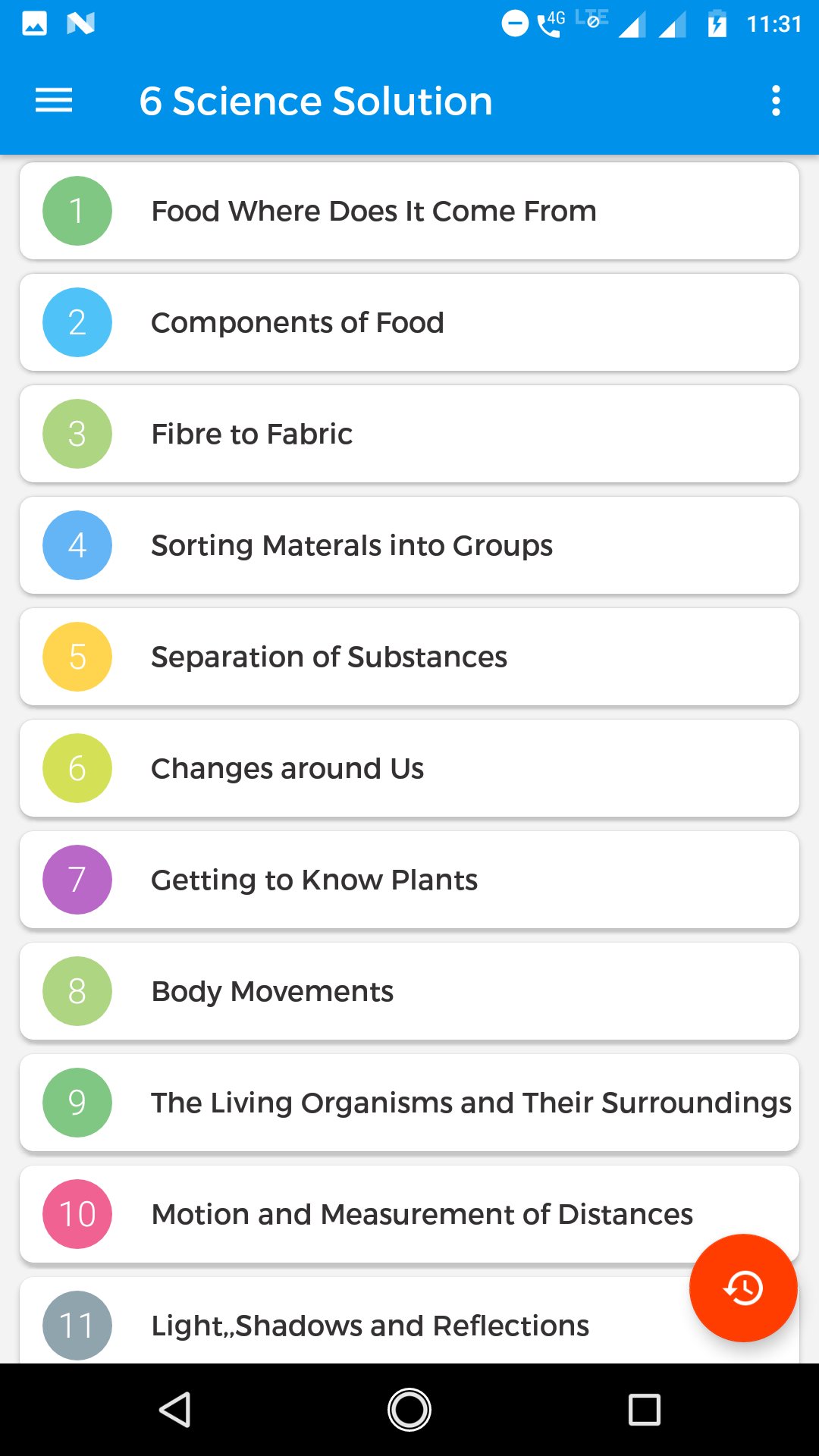Open Changes around Us chapter
Viewport: 819px width, 1456px height.
409,768
